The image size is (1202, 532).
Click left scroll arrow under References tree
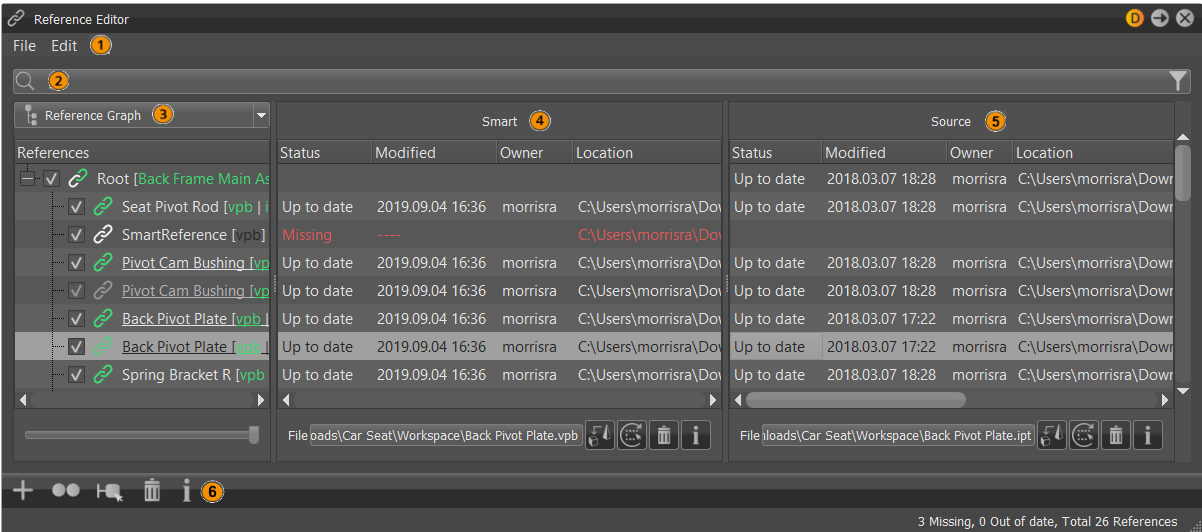click(x=23, y=399)
